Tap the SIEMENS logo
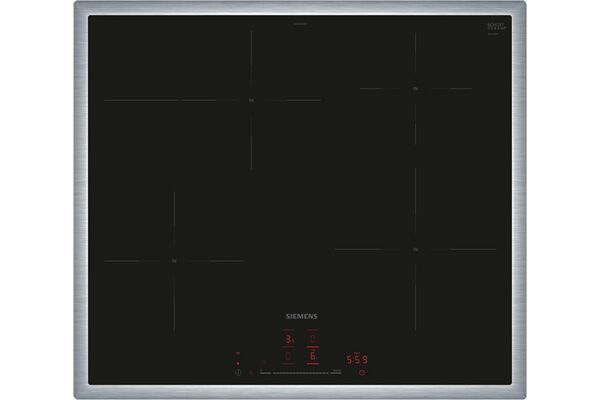The height and width of the screenshot is (400, 600). point(302,316)
